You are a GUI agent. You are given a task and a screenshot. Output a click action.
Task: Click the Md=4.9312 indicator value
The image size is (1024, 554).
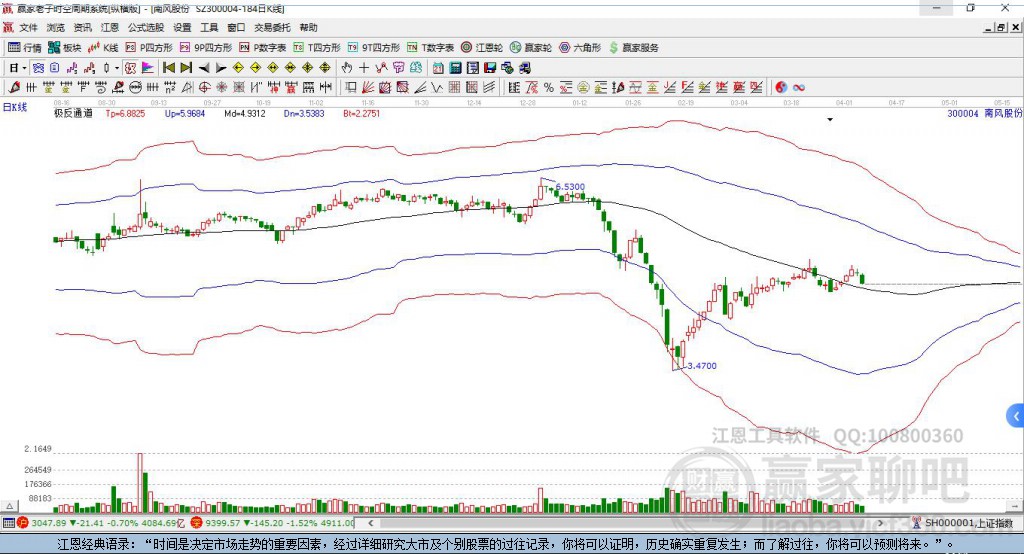245,113
